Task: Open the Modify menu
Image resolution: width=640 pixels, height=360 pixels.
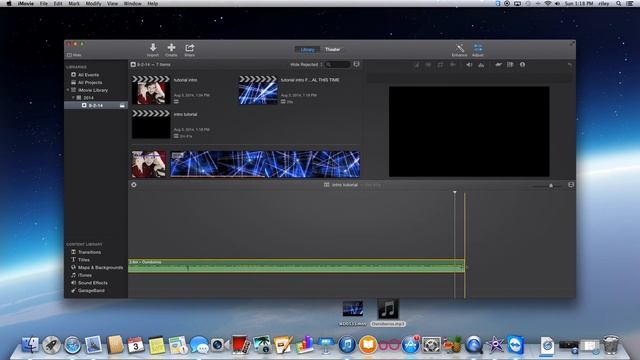Action: (x=93, y=3)
